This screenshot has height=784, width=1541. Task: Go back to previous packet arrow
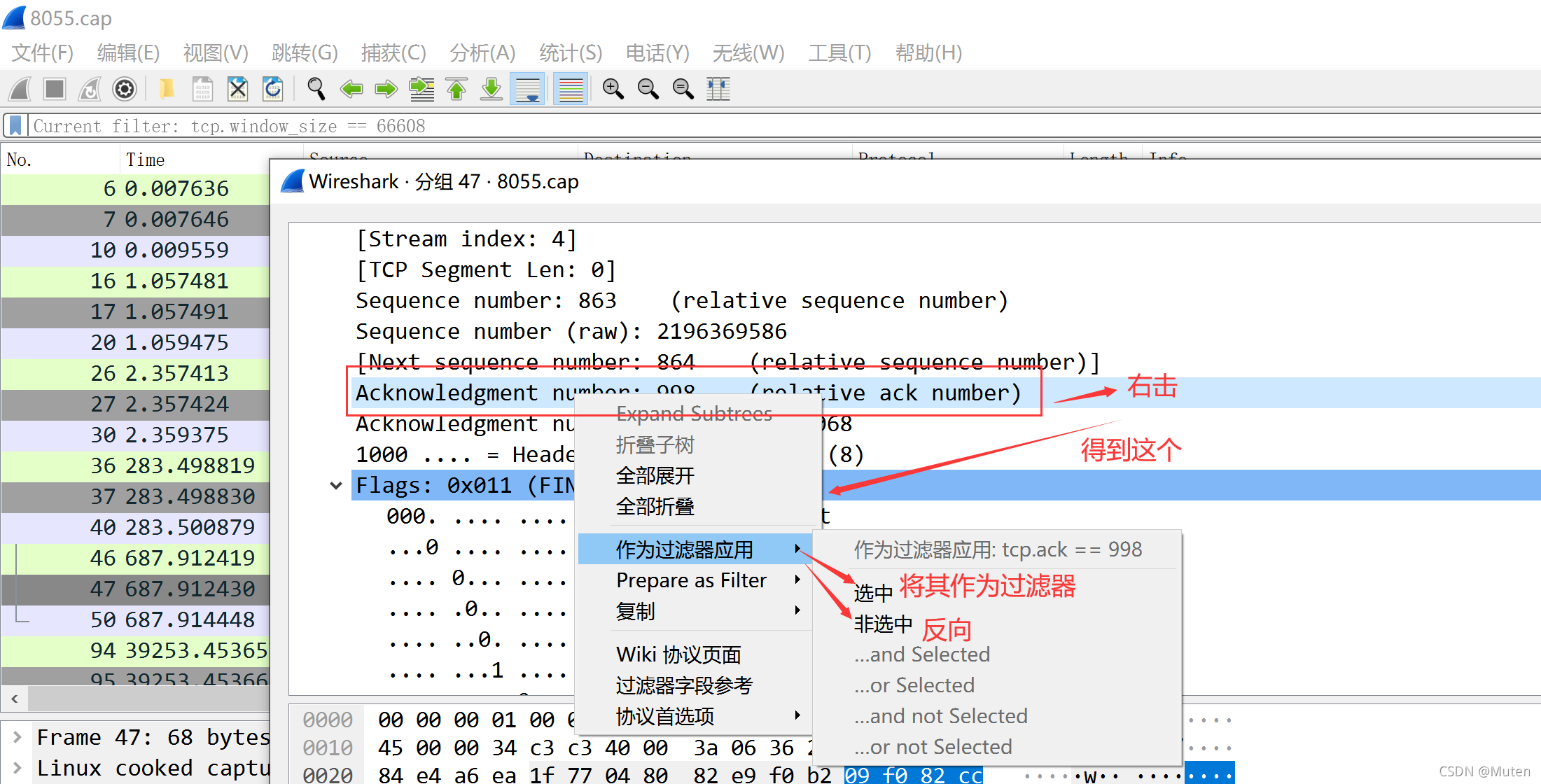(351, 89)
